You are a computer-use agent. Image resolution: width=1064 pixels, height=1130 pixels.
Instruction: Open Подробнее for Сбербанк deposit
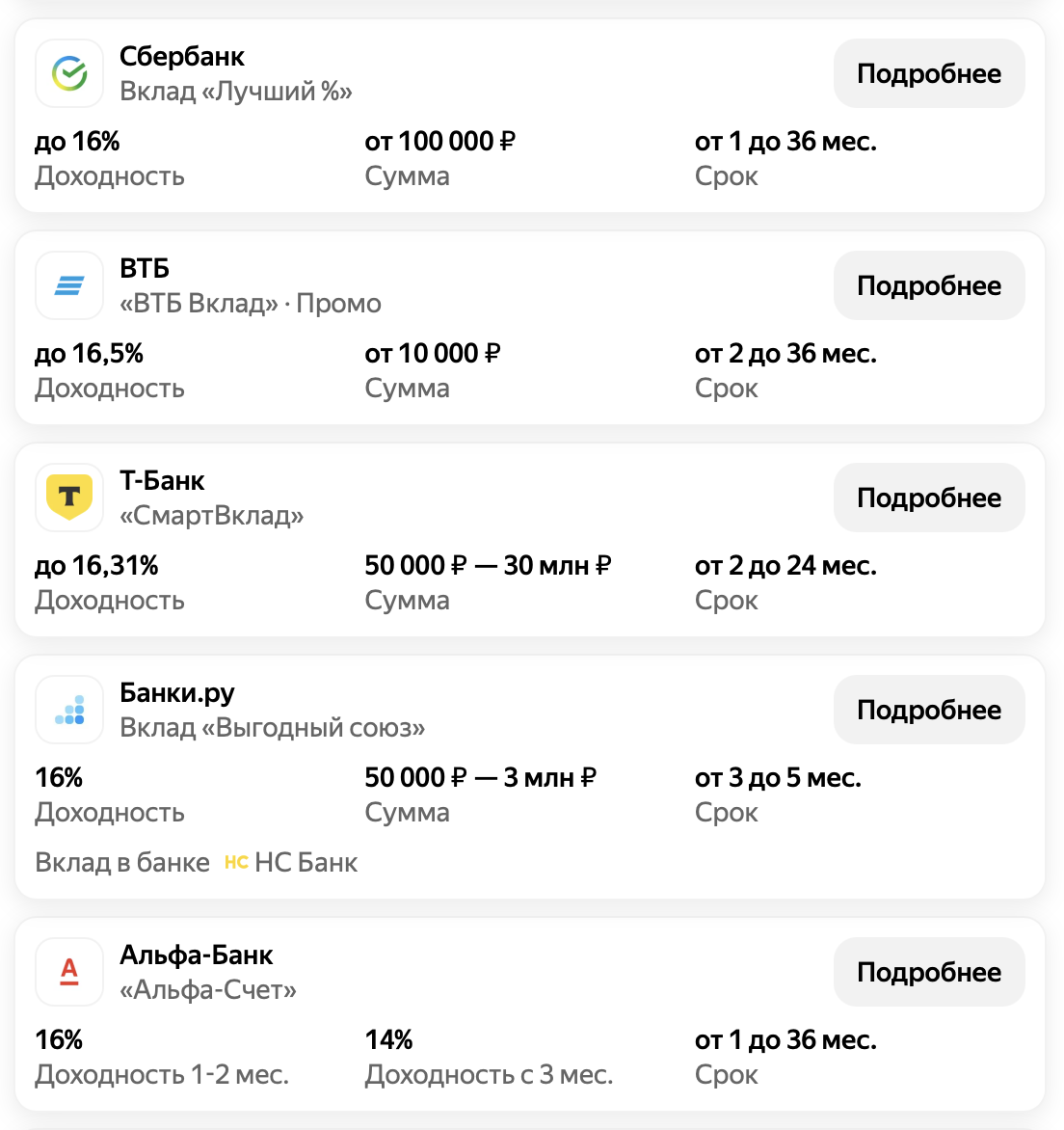pyautogui.click(x=928, y=73)
